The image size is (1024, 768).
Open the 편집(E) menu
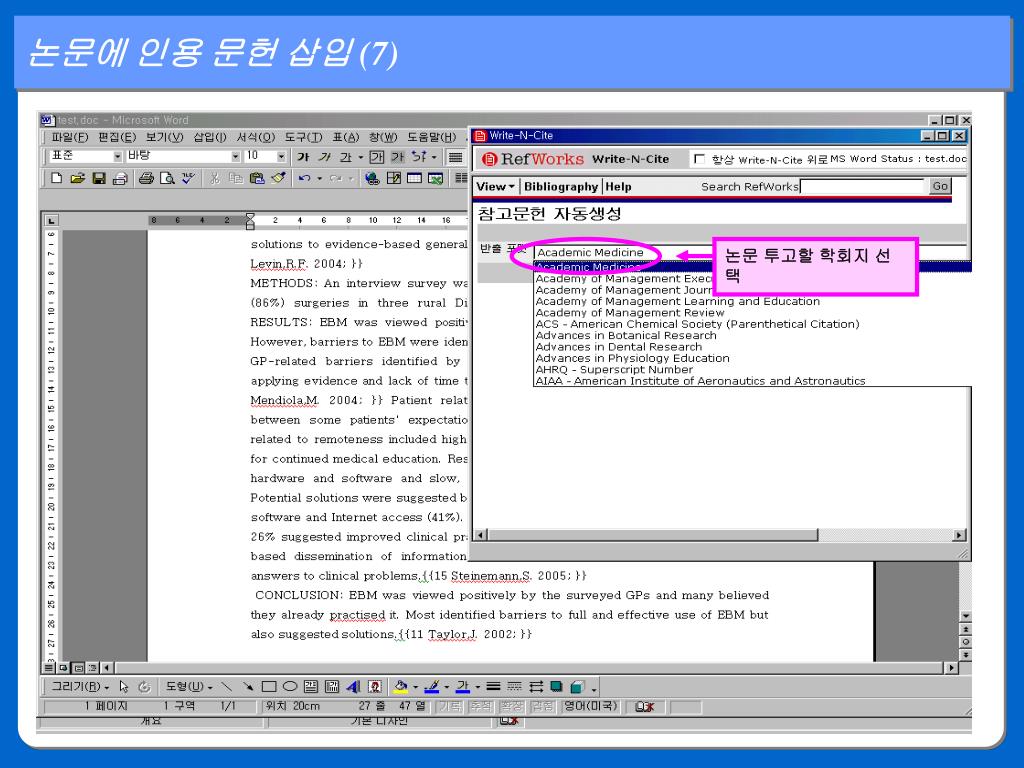pos(117,137)
